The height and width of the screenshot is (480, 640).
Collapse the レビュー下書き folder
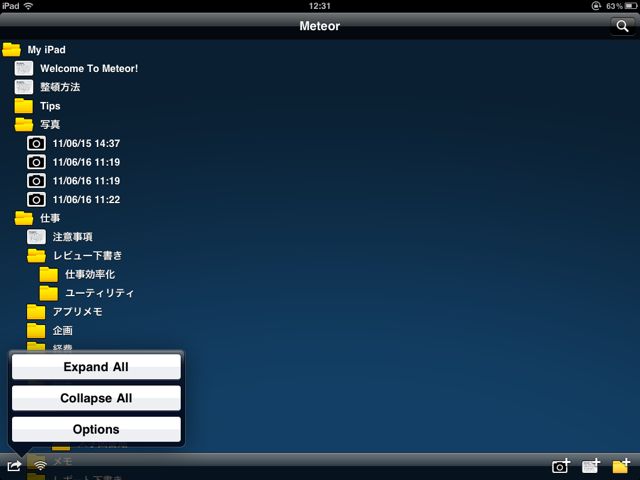(x=36, y=256)
